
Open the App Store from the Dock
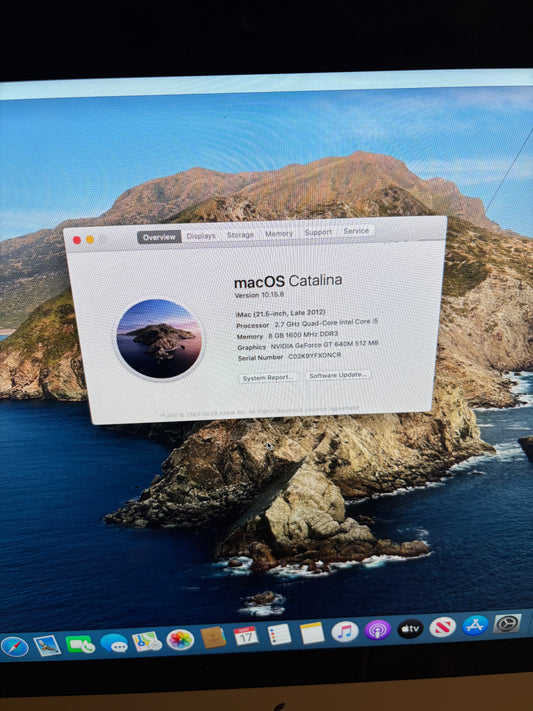point(475,625)
